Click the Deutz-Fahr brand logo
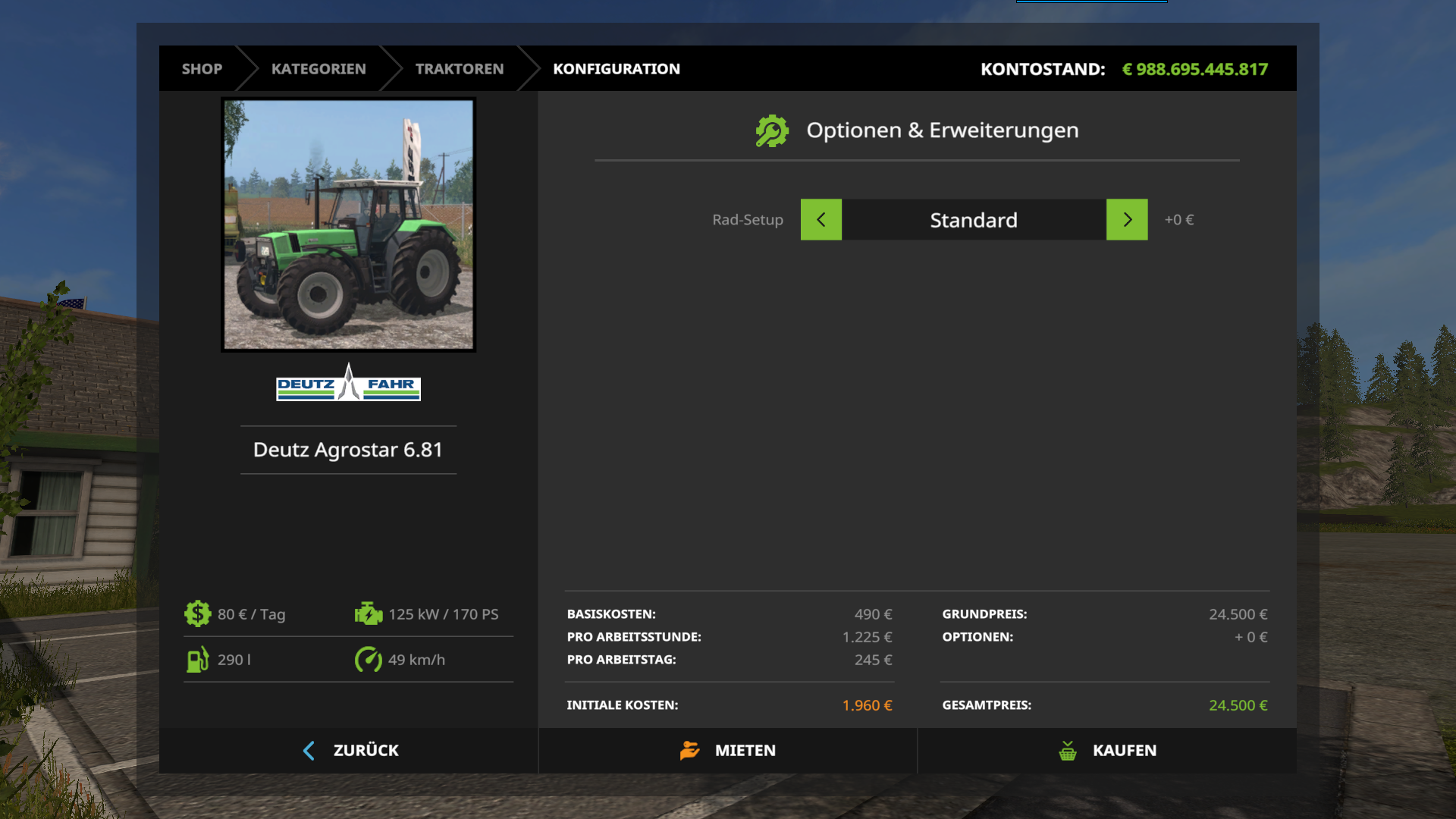 (x=348, y=384)
